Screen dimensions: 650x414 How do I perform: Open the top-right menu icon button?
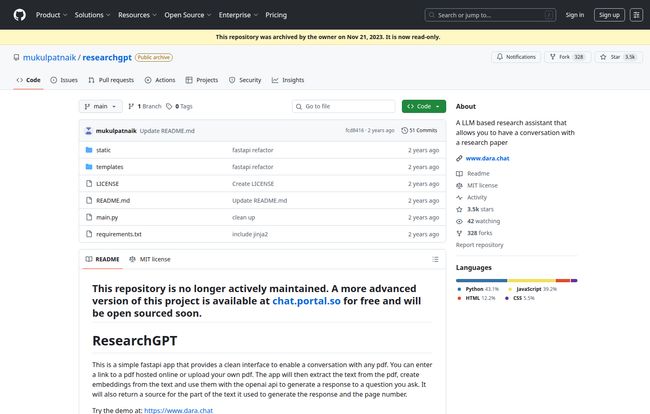[x=636, y=15]
